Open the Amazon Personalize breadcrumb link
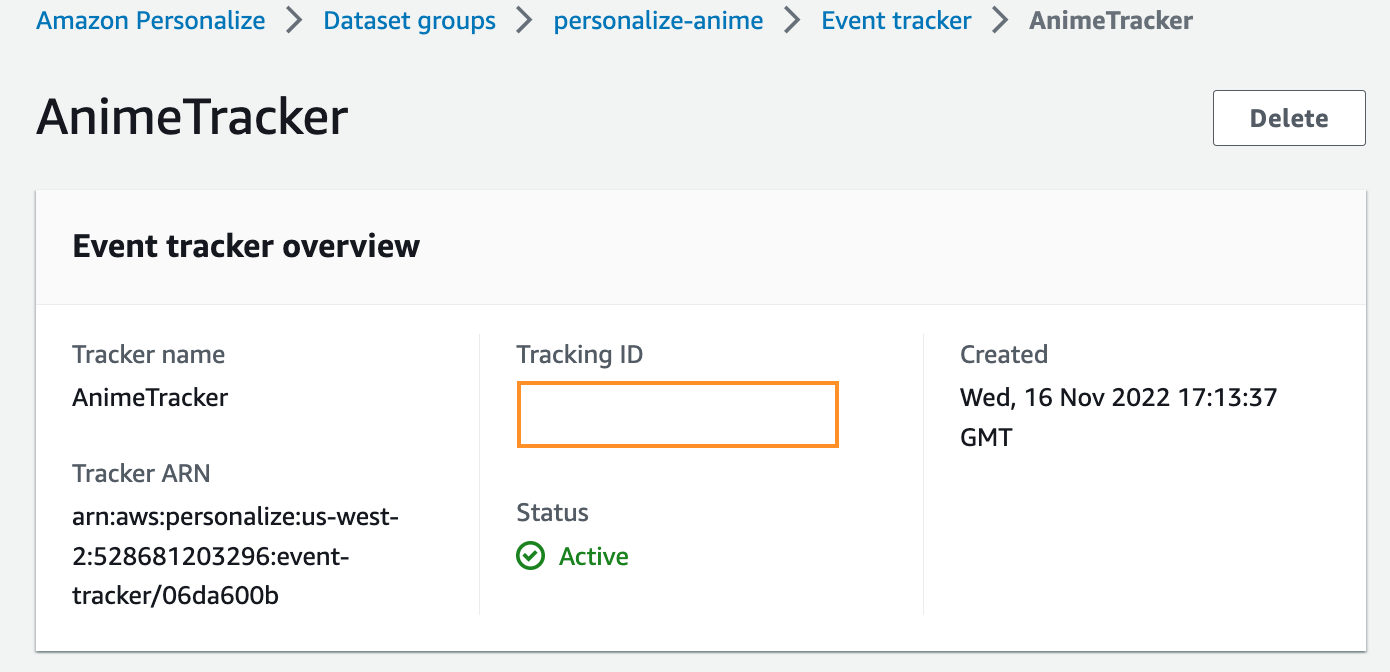Image resolution: width=1390 pixels, height=672 pixels. click(151, 21)
